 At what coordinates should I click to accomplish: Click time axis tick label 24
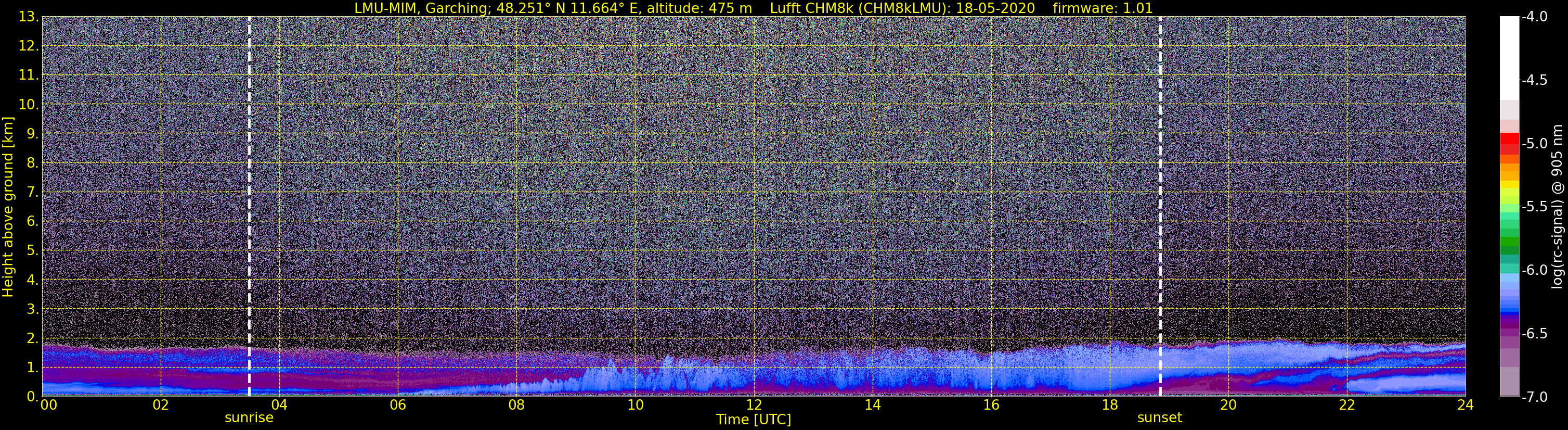1465,405
